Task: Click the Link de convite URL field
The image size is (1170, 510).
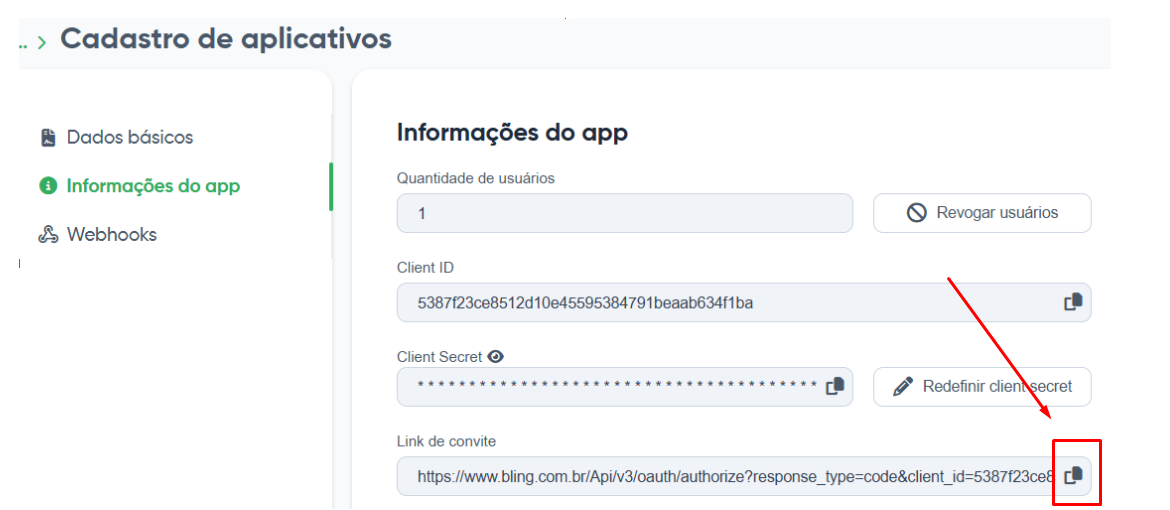Action: click(x=744, y=476)
